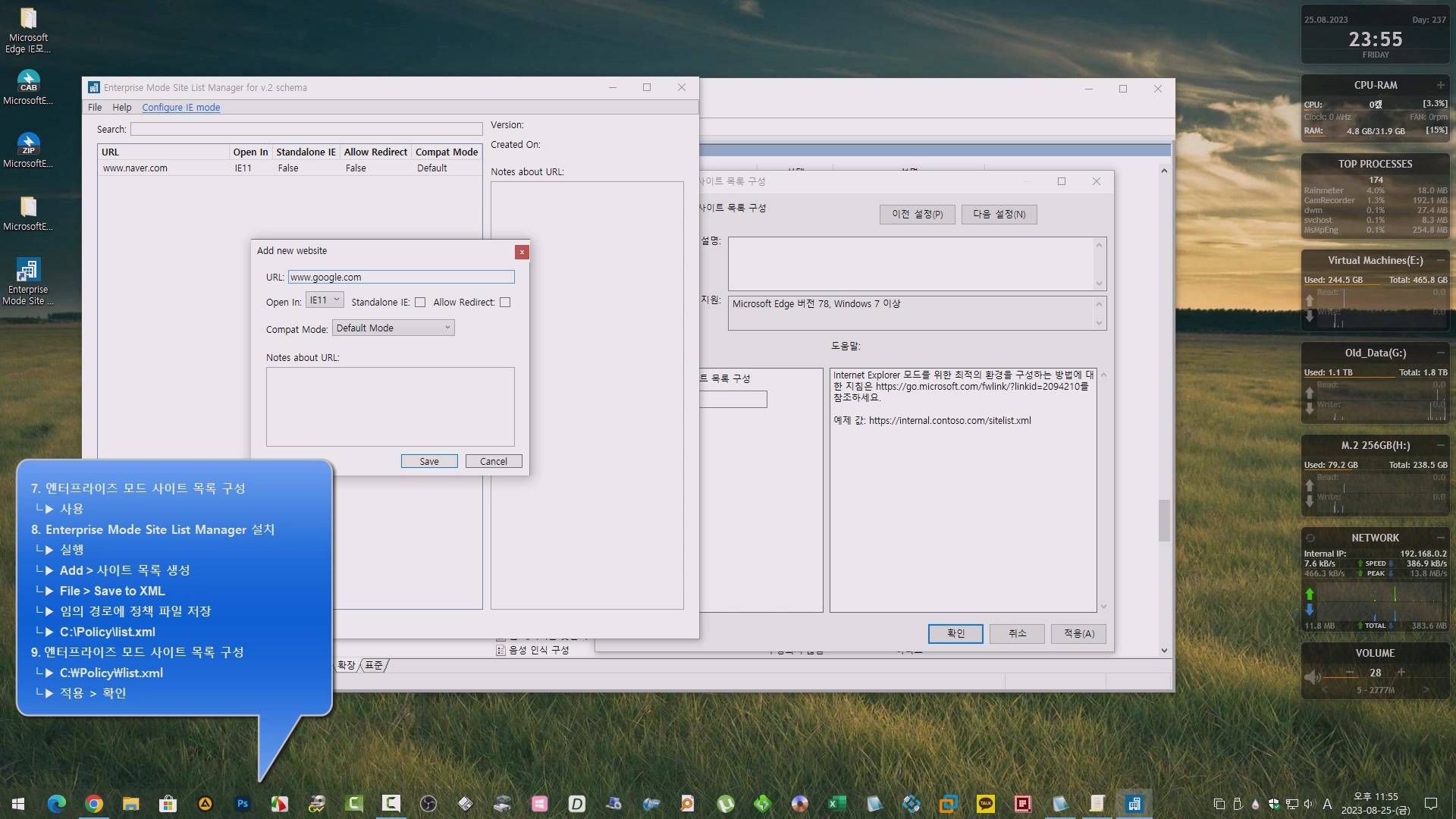
Task: Cancel the Add new website dialog
Action: (x=494, y=461)
